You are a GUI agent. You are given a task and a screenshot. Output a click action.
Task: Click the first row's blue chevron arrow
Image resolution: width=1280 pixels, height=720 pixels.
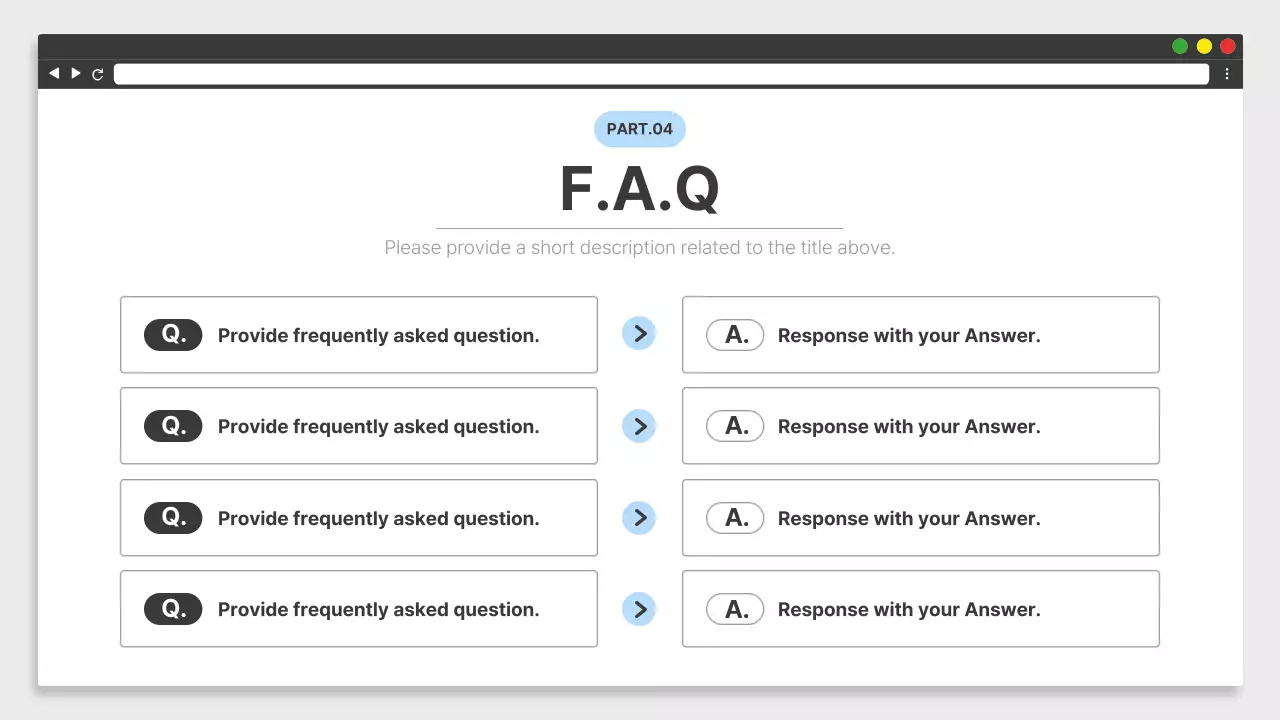(x=639, y=334)
